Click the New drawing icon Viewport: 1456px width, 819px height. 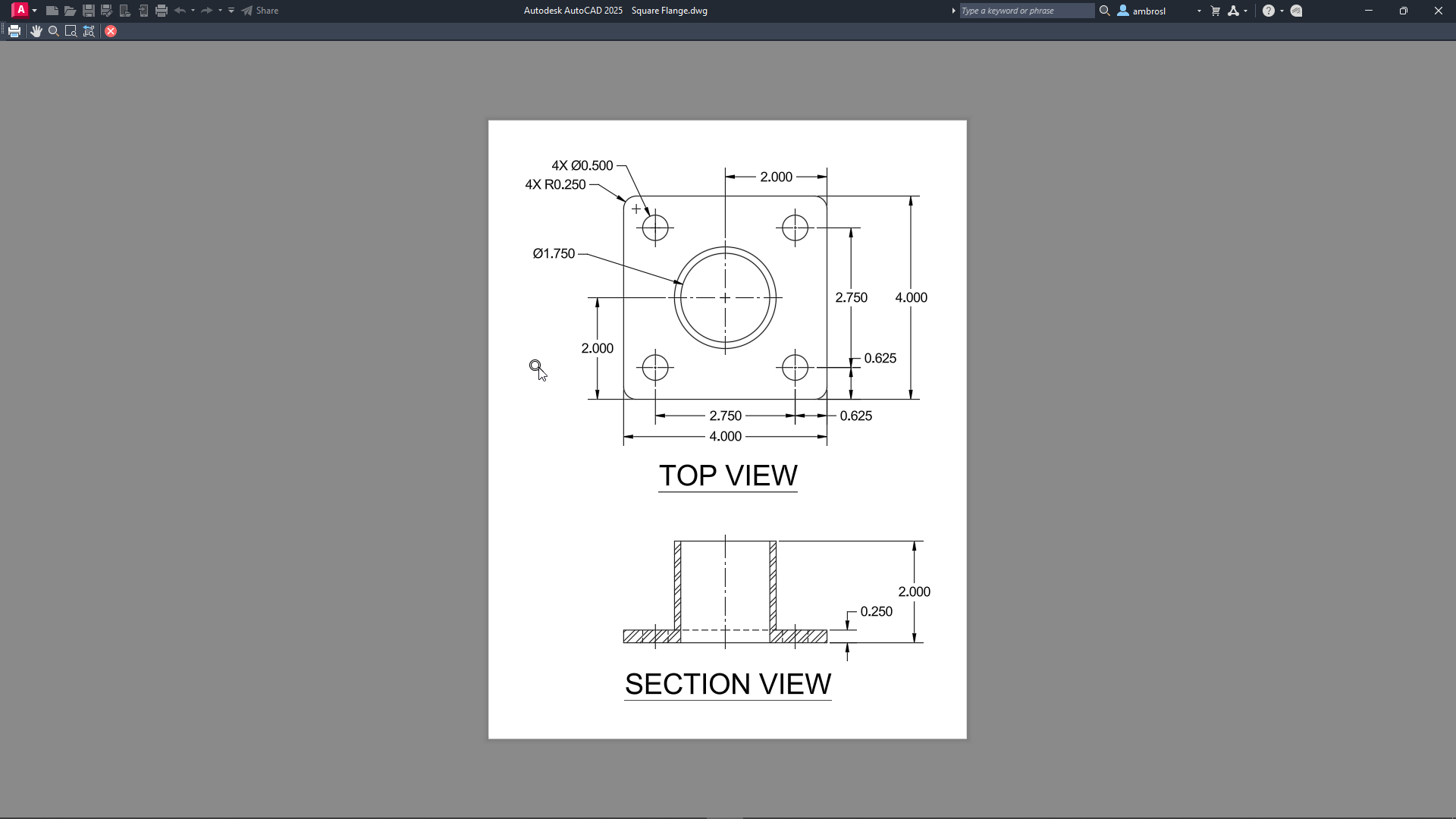click(52, 11)
